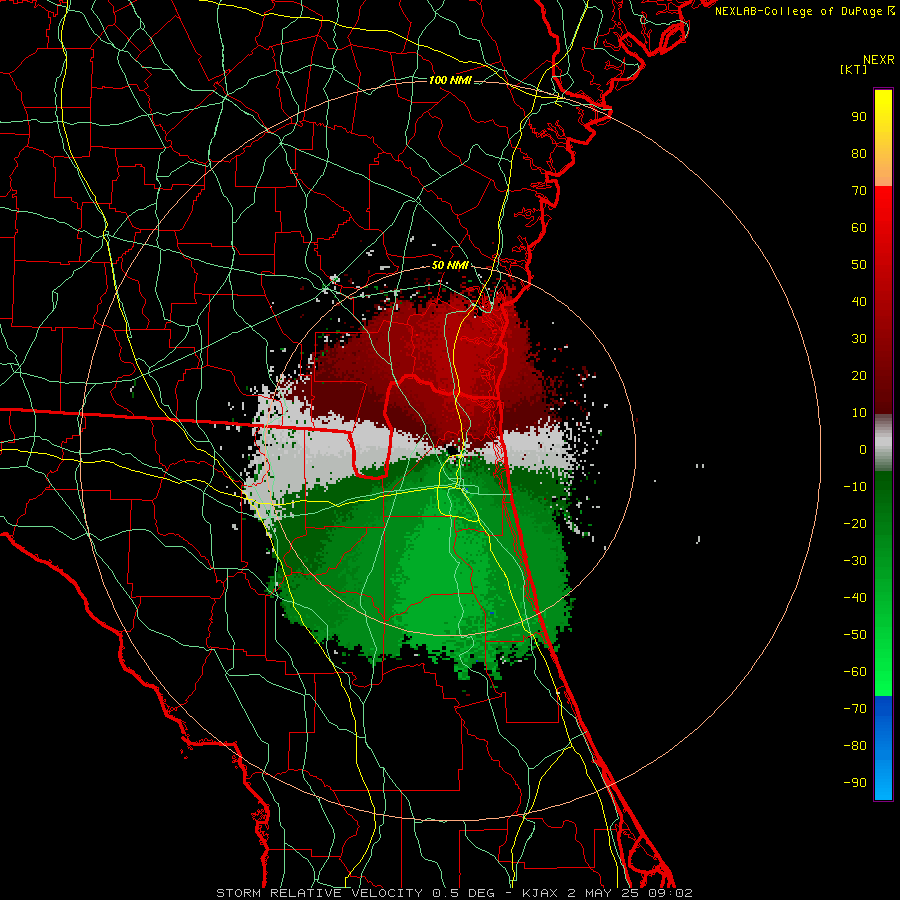
Task: Click the "-60" scale value
Action: coord(855,672)
